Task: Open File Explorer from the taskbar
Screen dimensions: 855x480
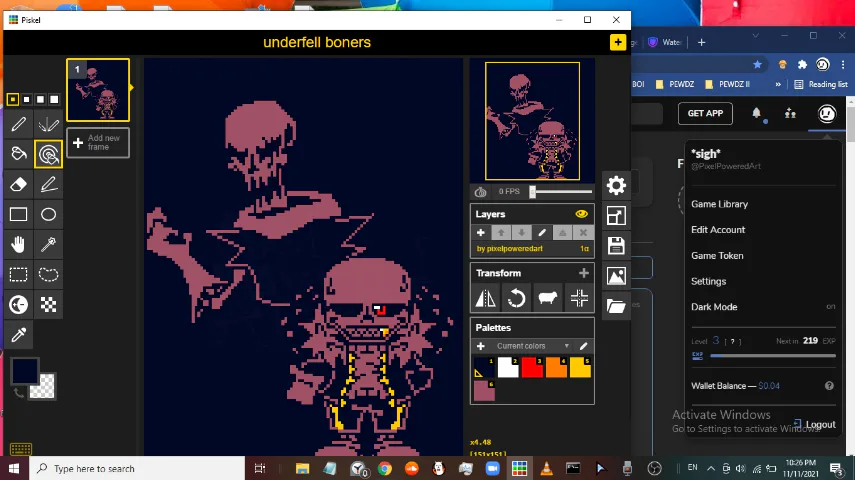Action: (x=302, y=468)
